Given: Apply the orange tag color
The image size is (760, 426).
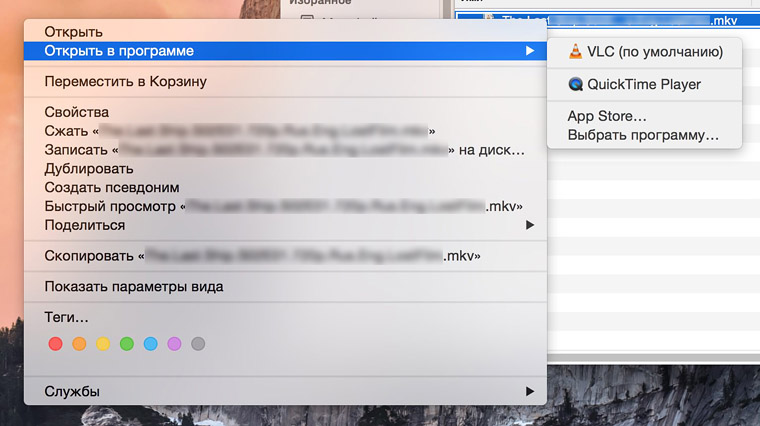Looking at the screenshot, I should (x=79, y=344).
